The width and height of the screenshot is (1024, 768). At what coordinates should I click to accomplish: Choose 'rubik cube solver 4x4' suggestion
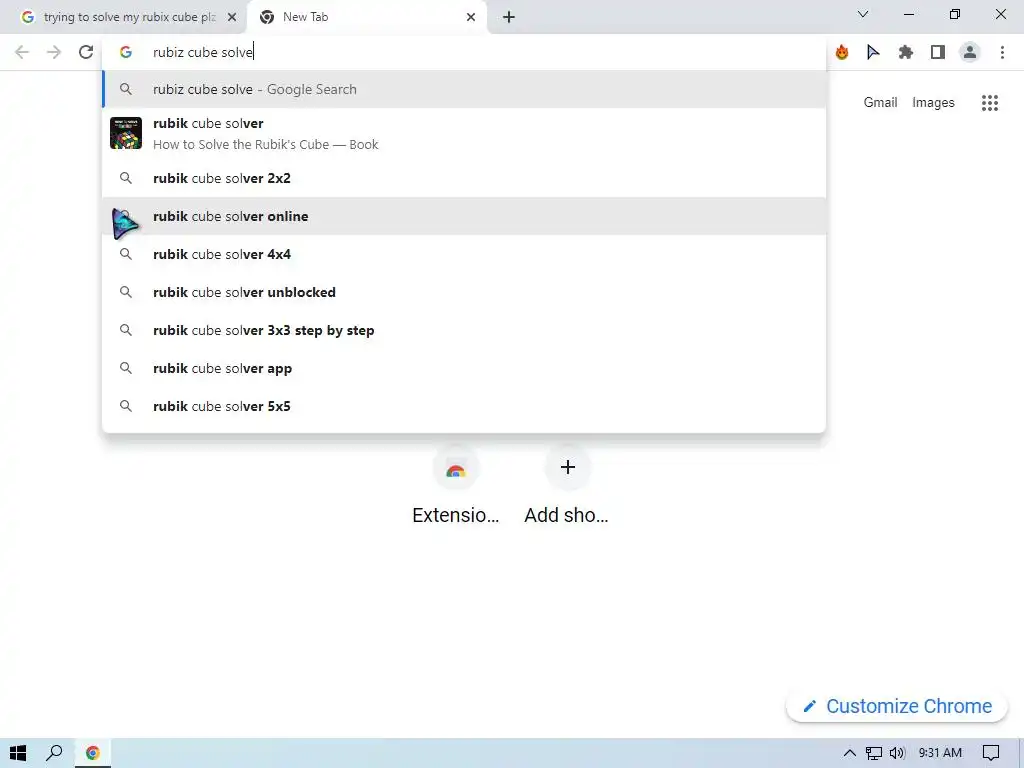(464, 254)
